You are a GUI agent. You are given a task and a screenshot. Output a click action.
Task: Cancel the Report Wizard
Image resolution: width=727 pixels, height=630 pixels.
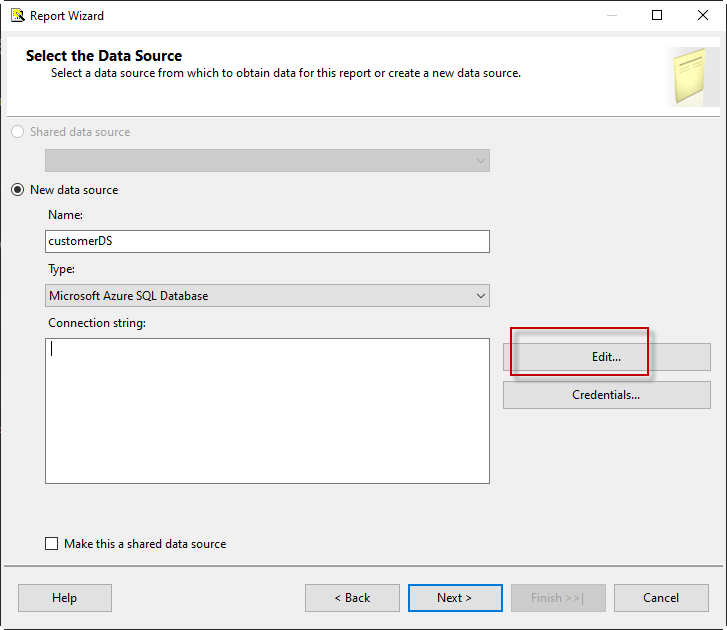[661, 598]
